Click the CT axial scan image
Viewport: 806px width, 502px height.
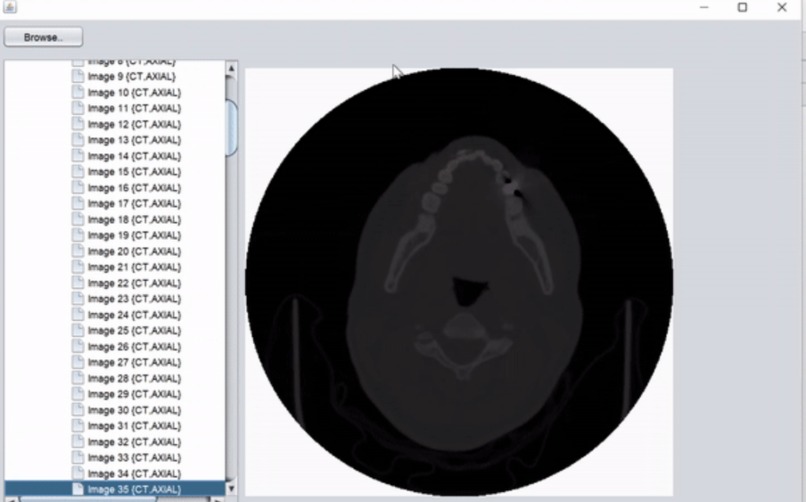coord(459,282)
